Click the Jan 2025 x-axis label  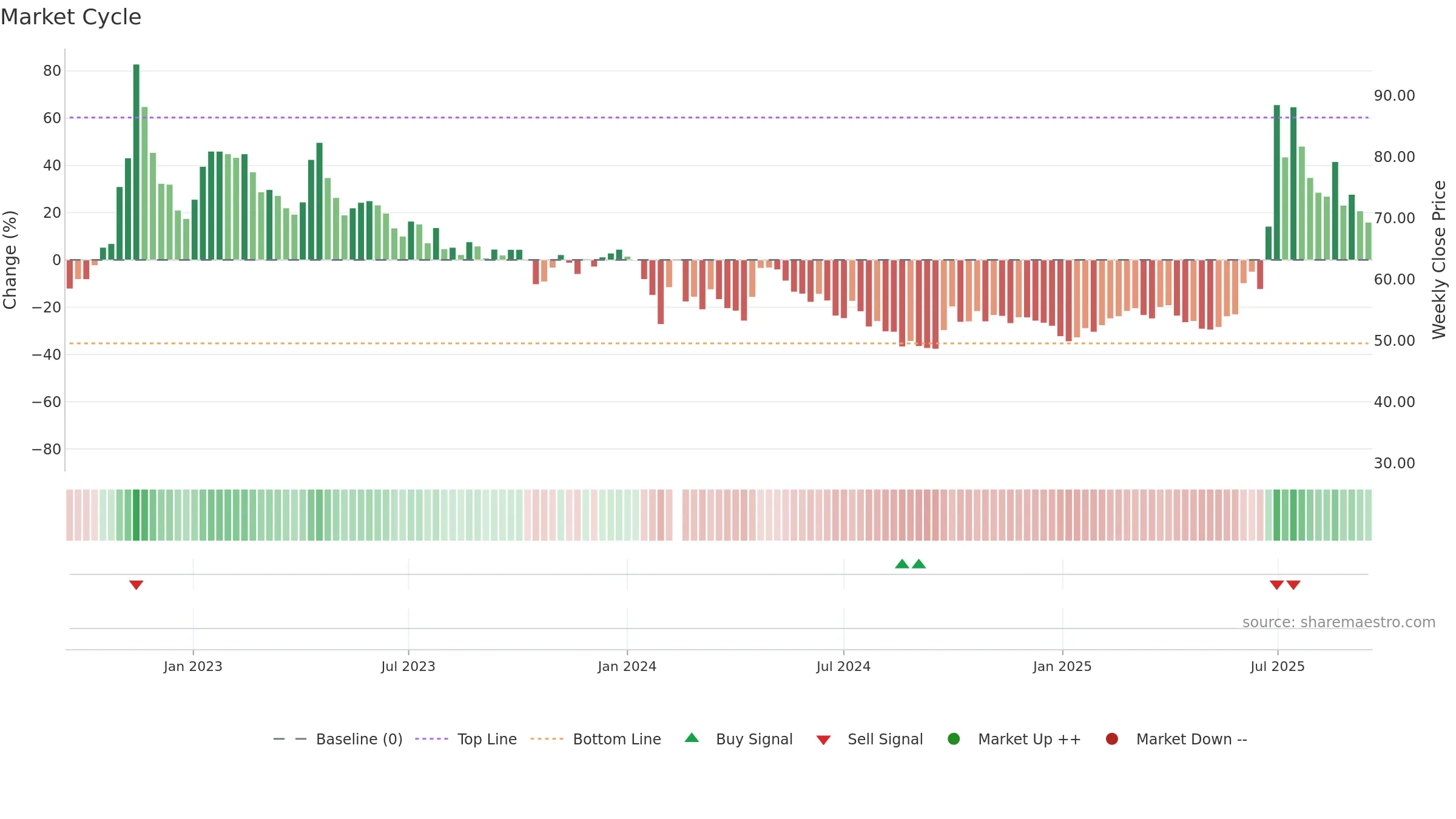coord(1062,666)
